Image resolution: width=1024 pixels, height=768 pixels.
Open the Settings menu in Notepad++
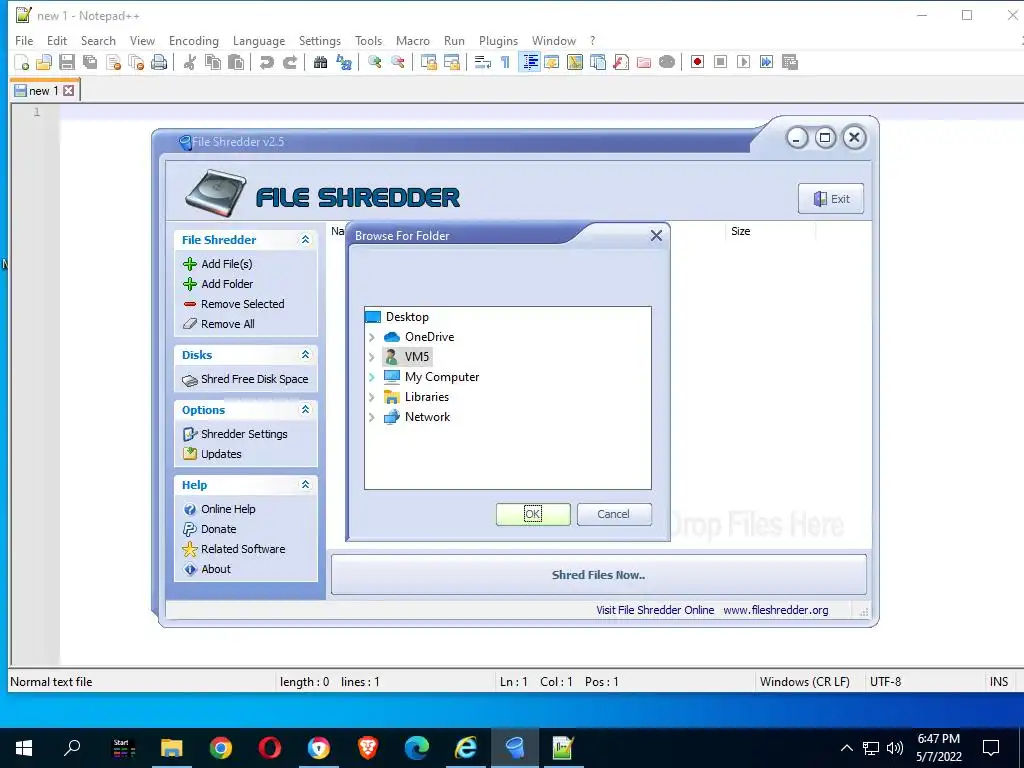pos(320,40)
